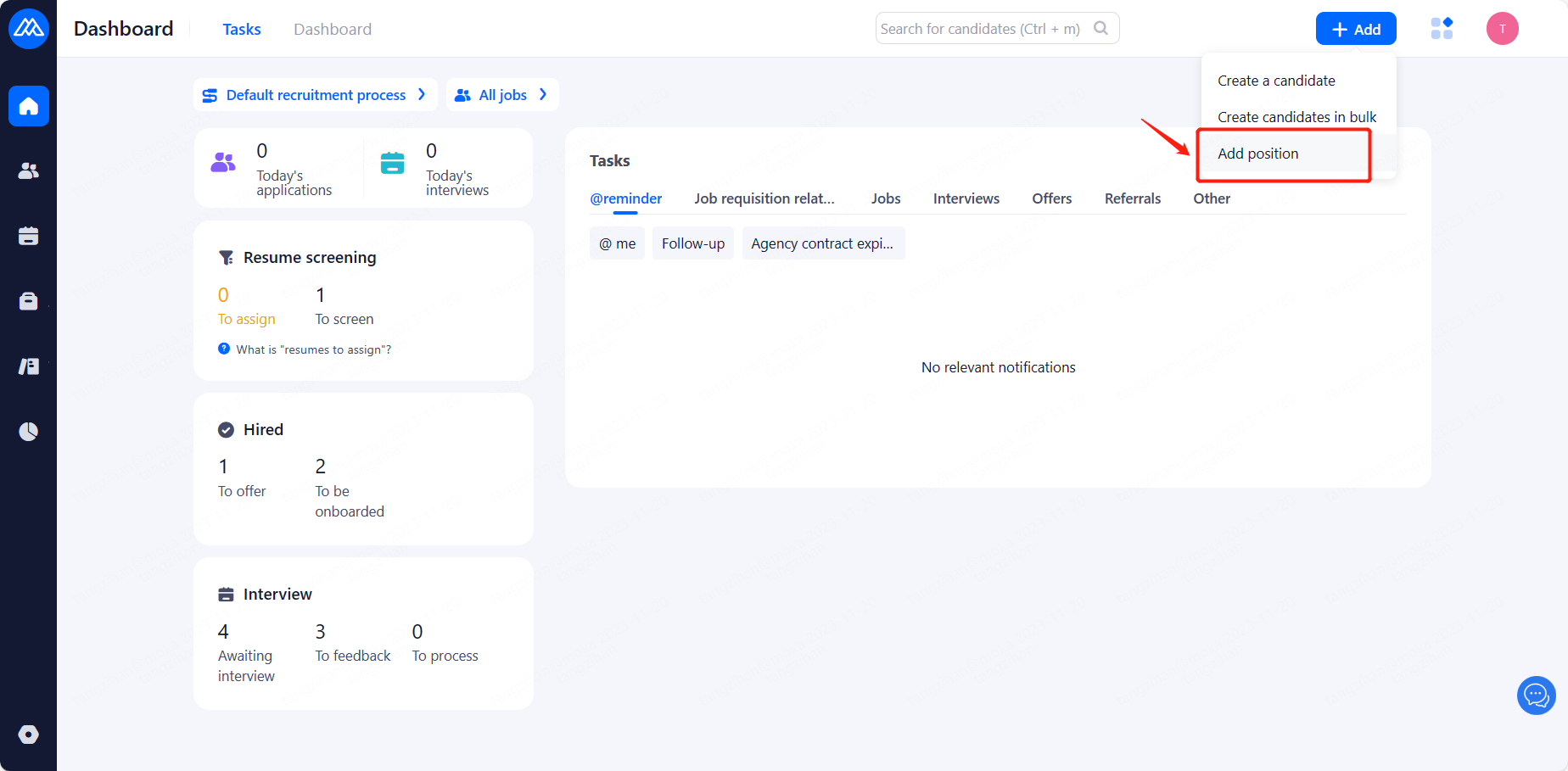Viewport: 1568px width, 771px height.
Task: Click the Follow-up filter button
Action: point(692,243)
